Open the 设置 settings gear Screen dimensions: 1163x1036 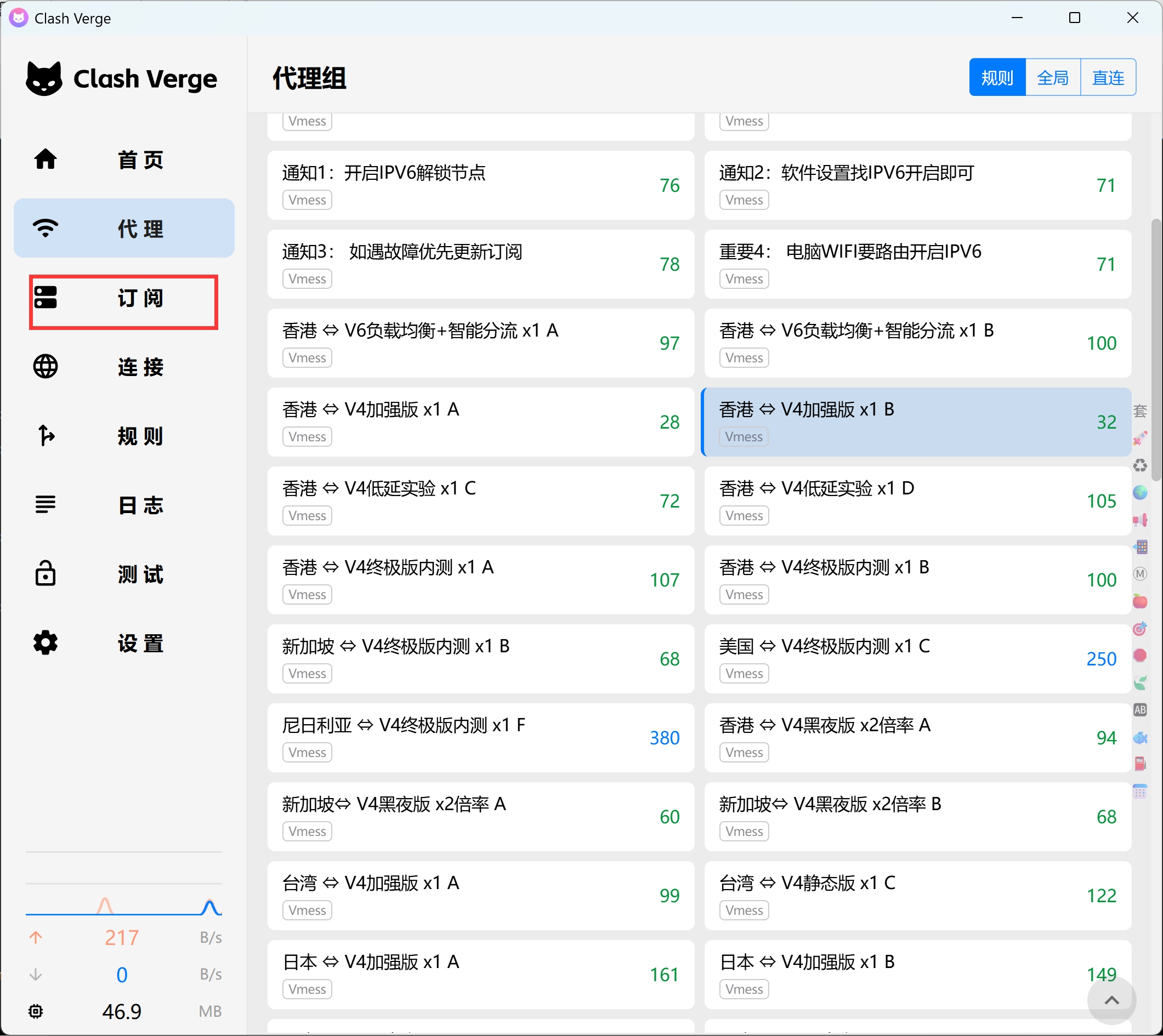click(x=46, y=643)
